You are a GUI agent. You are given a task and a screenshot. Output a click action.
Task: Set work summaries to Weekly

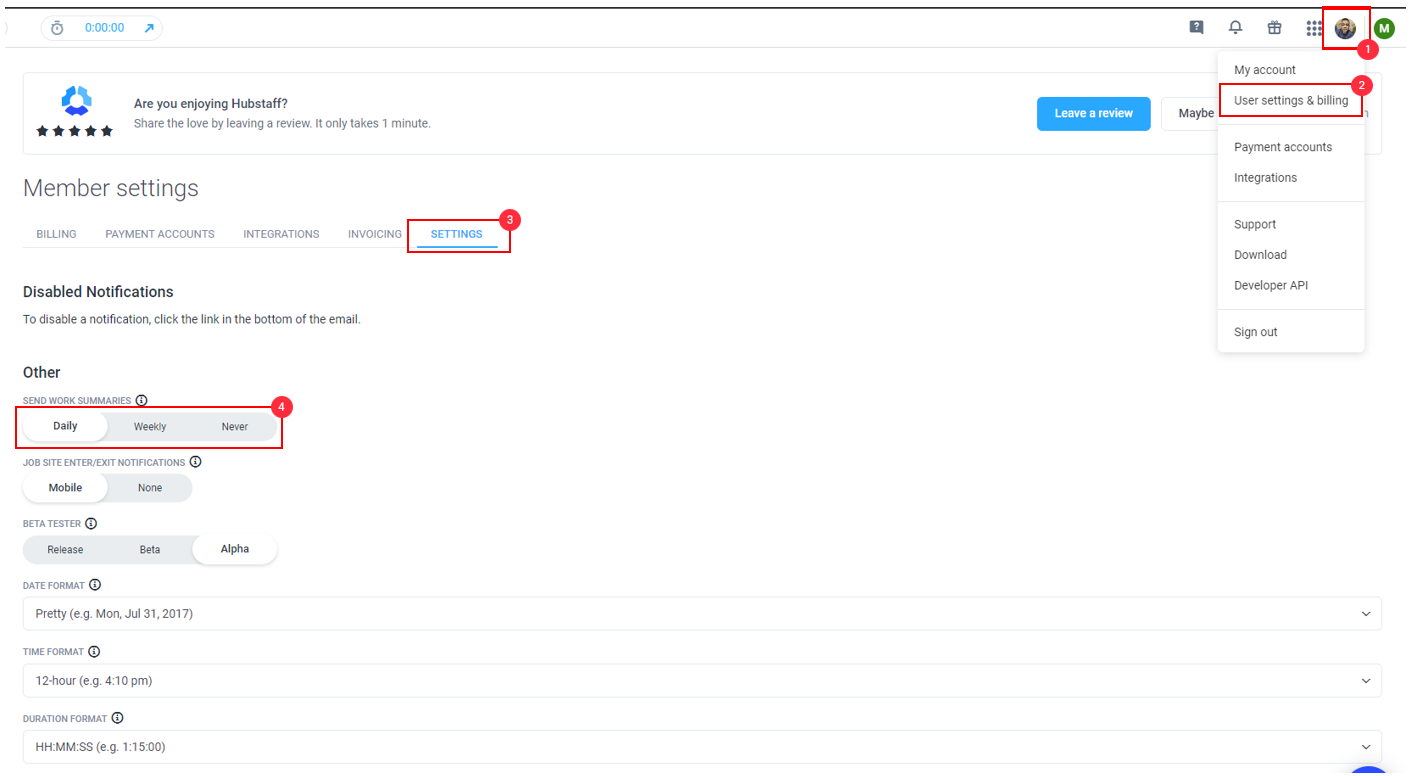pyautogui.click(x=150, y=427)
